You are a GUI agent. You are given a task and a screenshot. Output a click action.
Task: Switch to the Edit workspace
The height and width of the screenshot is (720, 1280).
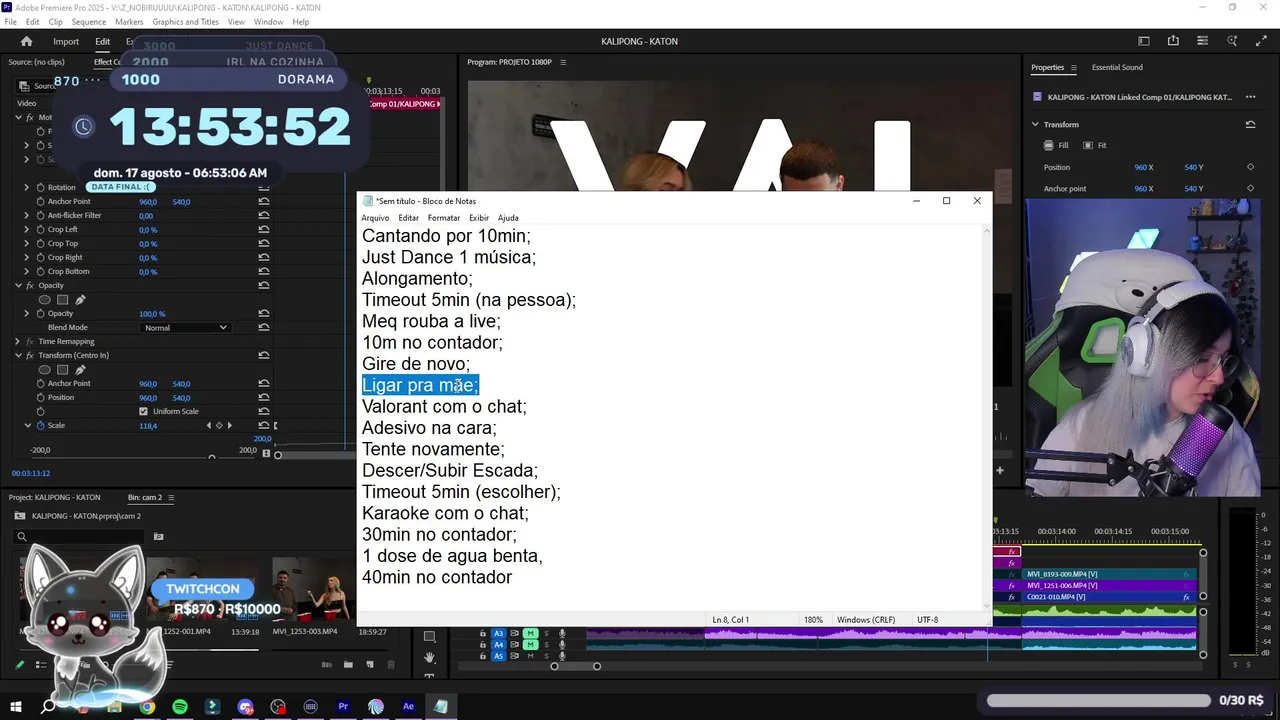pos(103,42)
